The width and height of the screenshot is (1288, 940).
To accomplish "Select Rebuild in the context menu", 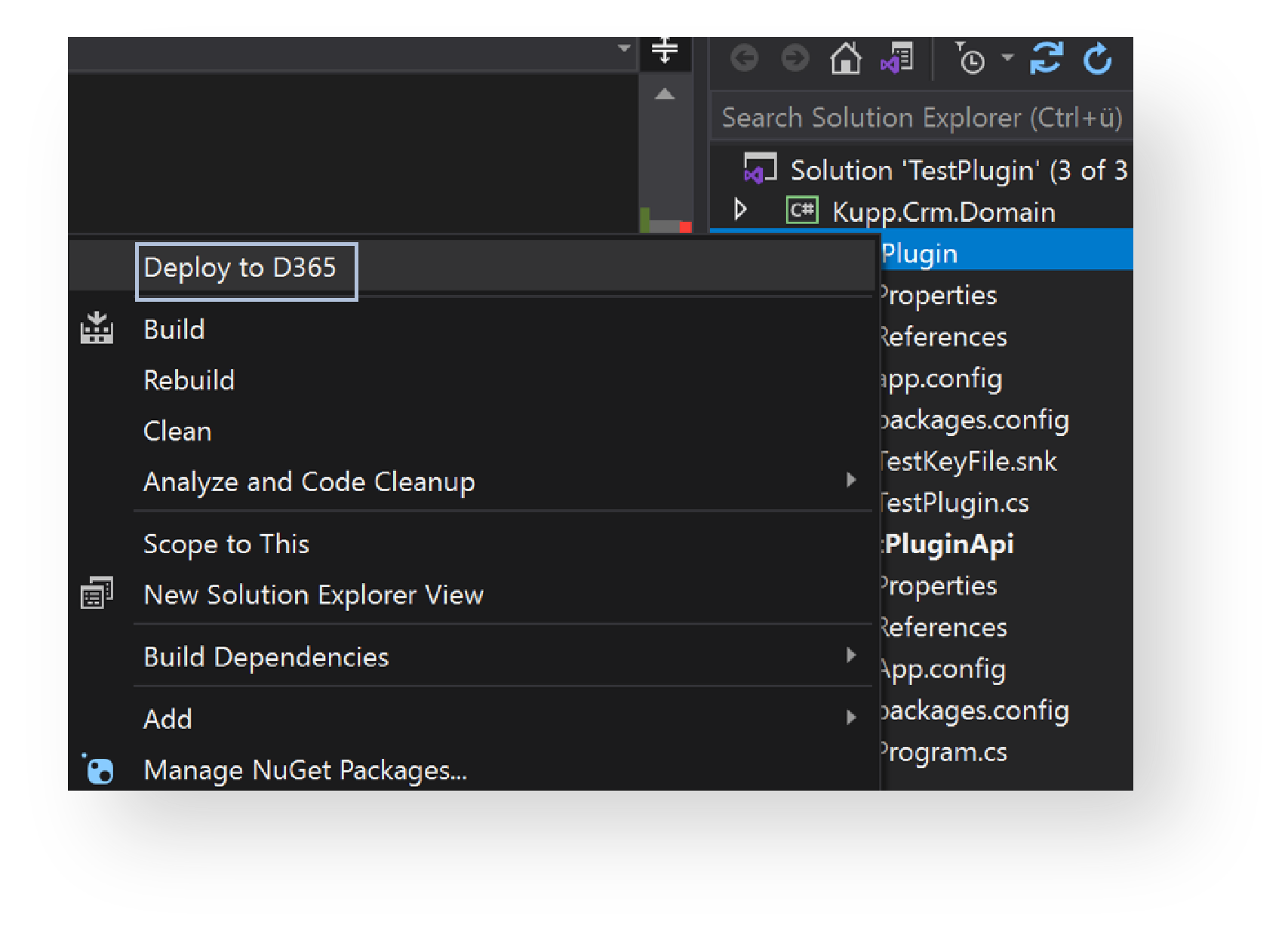I will tap(472, 380).
